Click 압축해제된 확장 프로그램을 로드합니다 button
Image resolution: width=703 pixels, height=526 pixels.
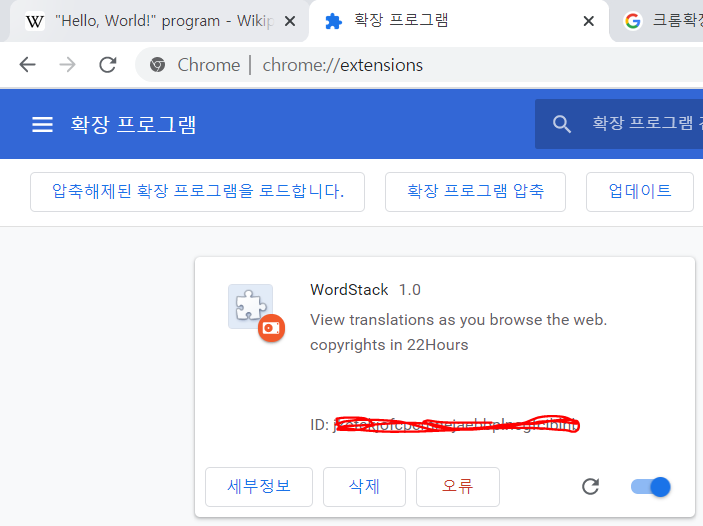click(197, 192)
